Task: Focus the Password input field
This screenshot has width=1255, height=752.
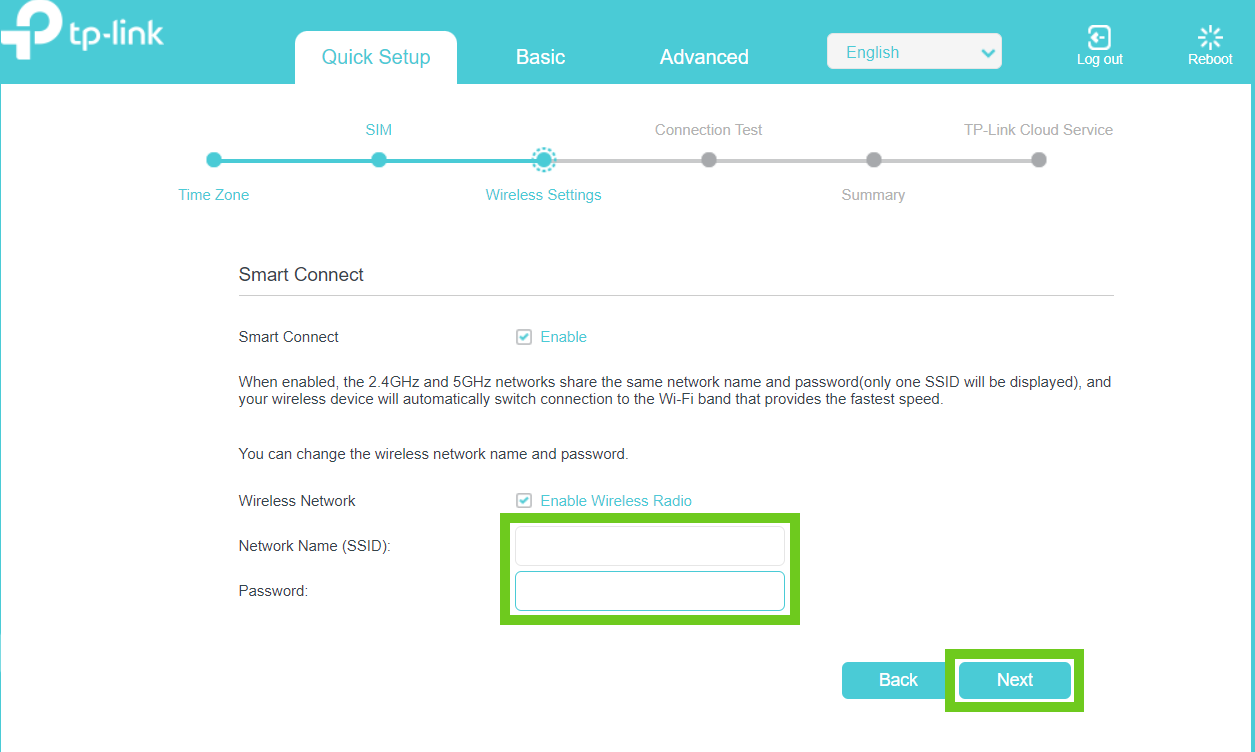Action: pos(650,591)
